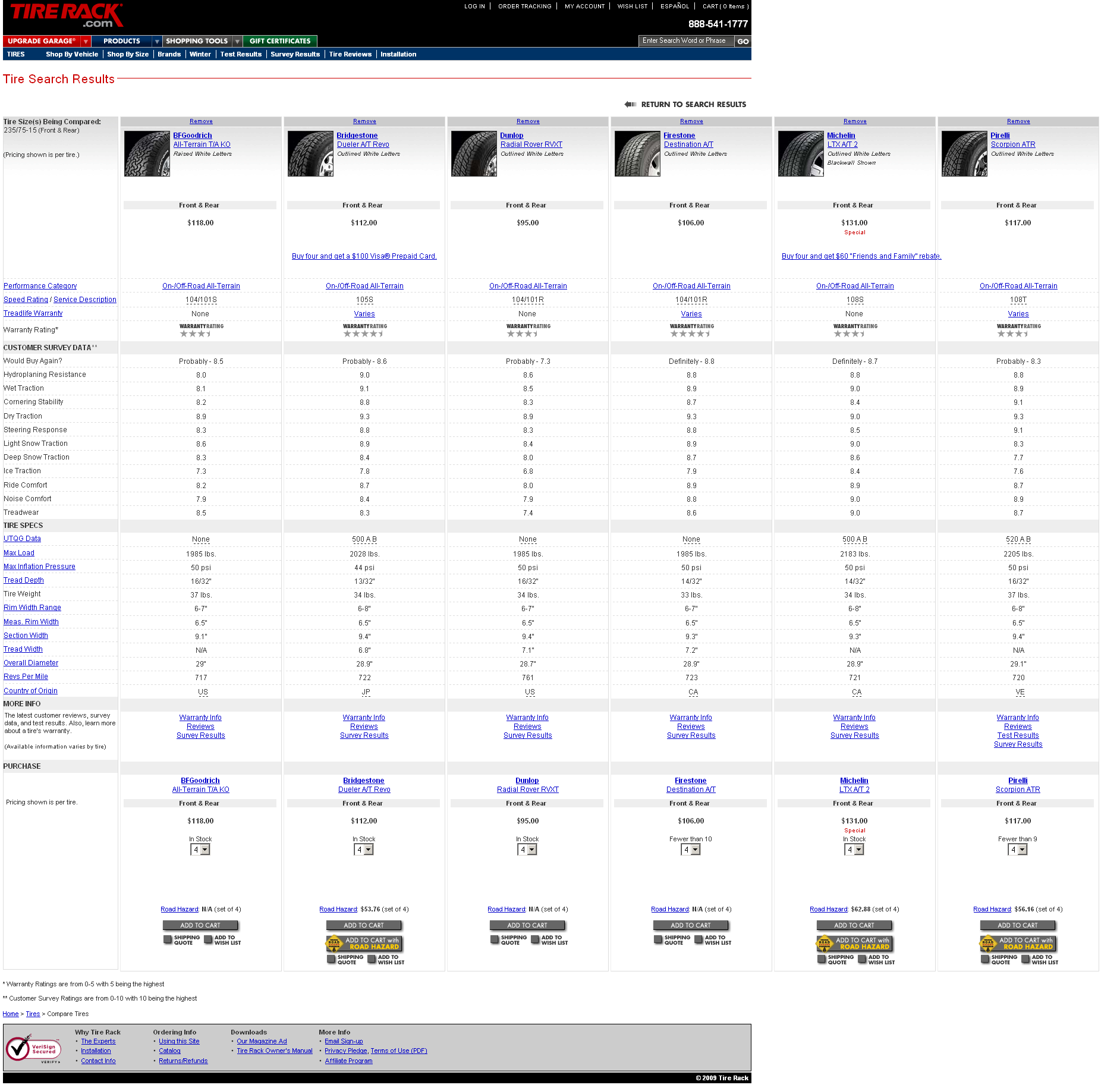
Task: Open Order Tracking link
Action: (x=525, y=7)
